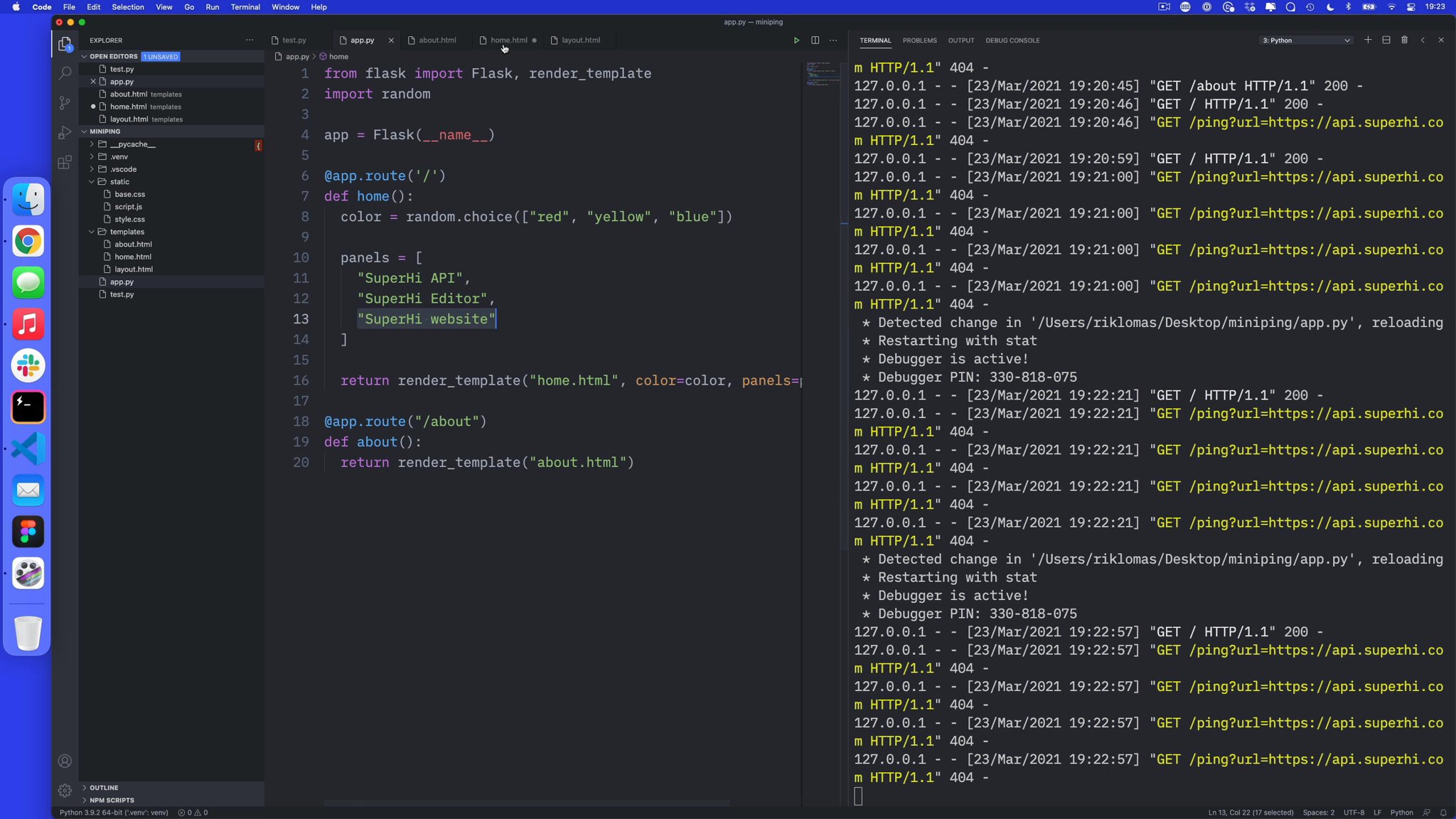Open the Run and Debug view icon
The height and width of the screenshot is (819, 1456).
(x=65, y=133)
